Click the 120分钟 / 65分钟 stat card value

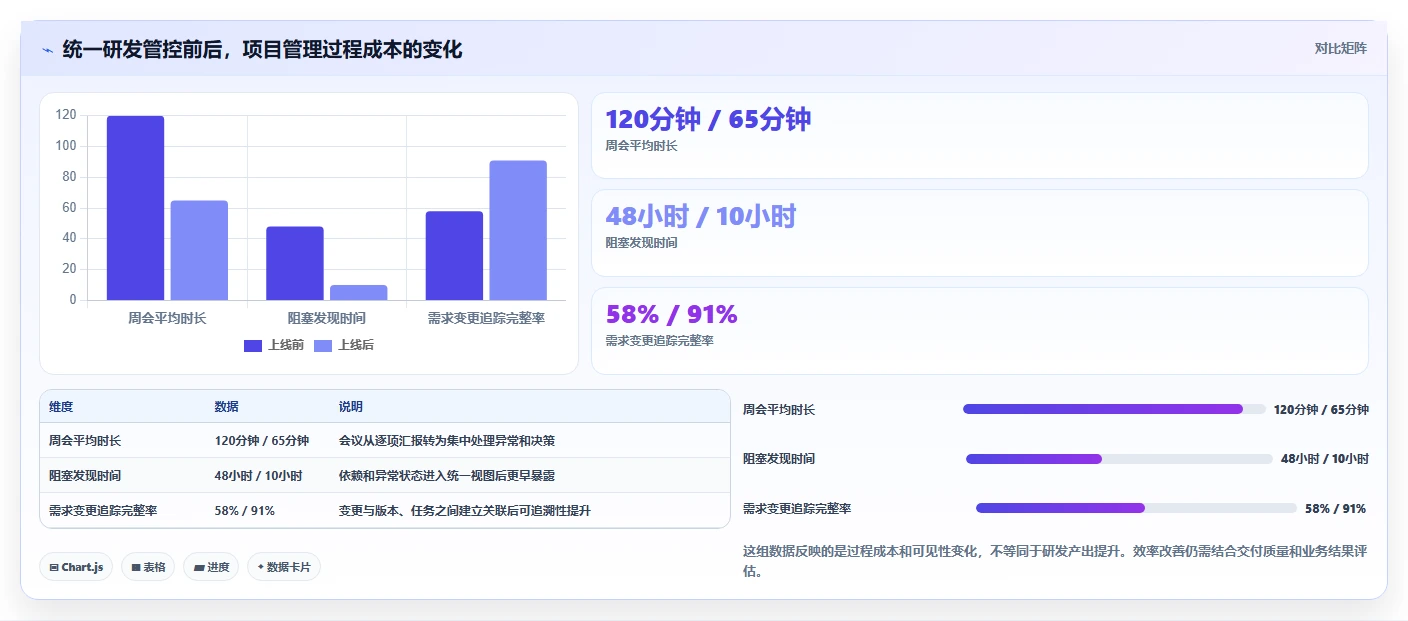[x=708, y=119]
